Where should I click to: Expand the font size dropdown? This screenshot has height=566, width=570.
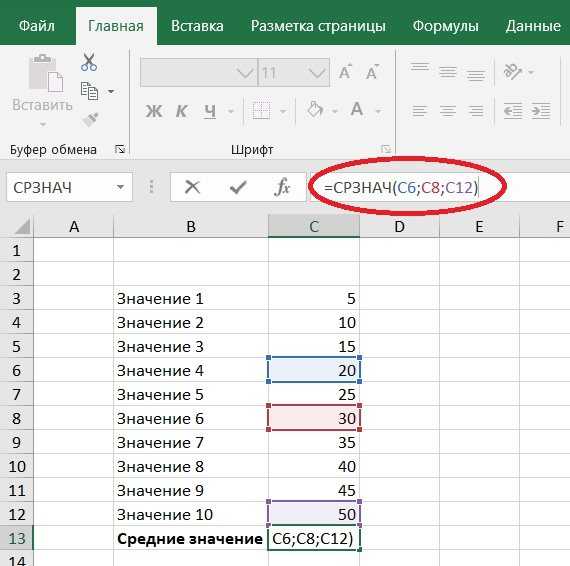point(317,73)
